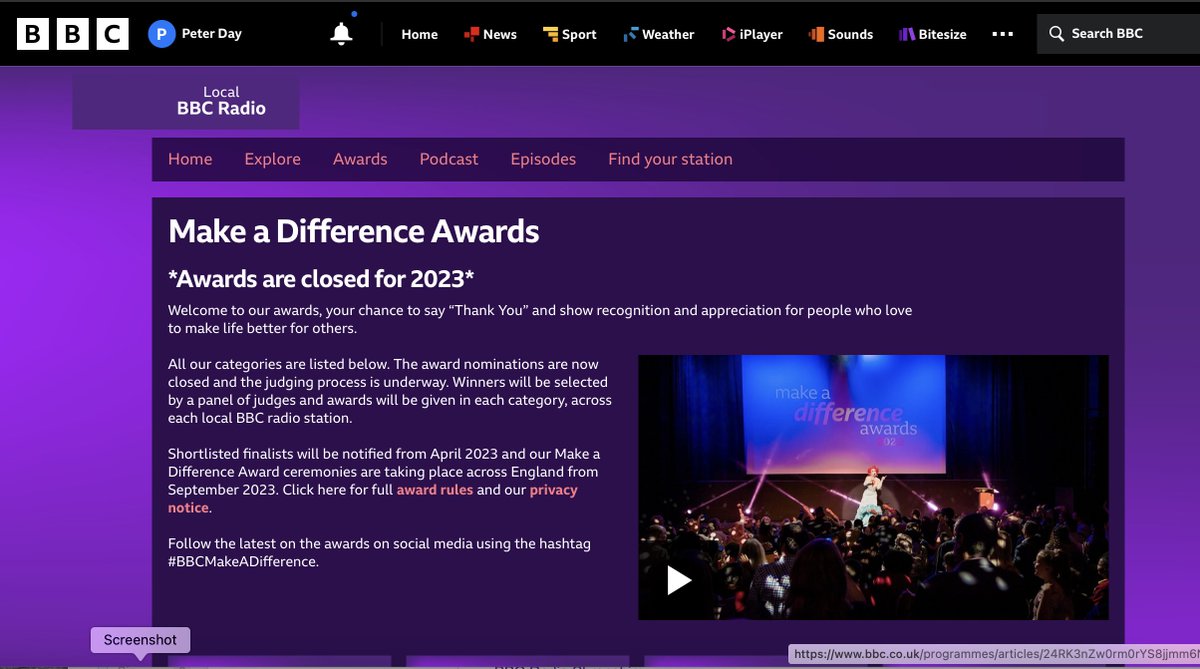
Task: Click the BBC logo
Action: pyautogui.click(x=73, y=34)
